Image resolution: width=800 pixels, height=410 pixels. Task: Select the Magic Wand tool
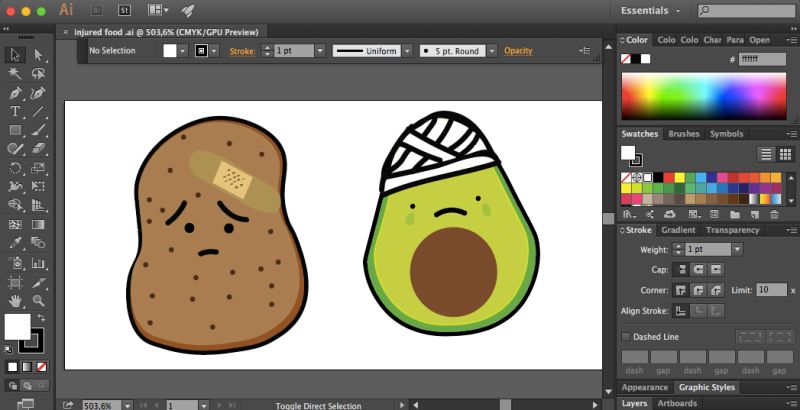tap(15, 74)
